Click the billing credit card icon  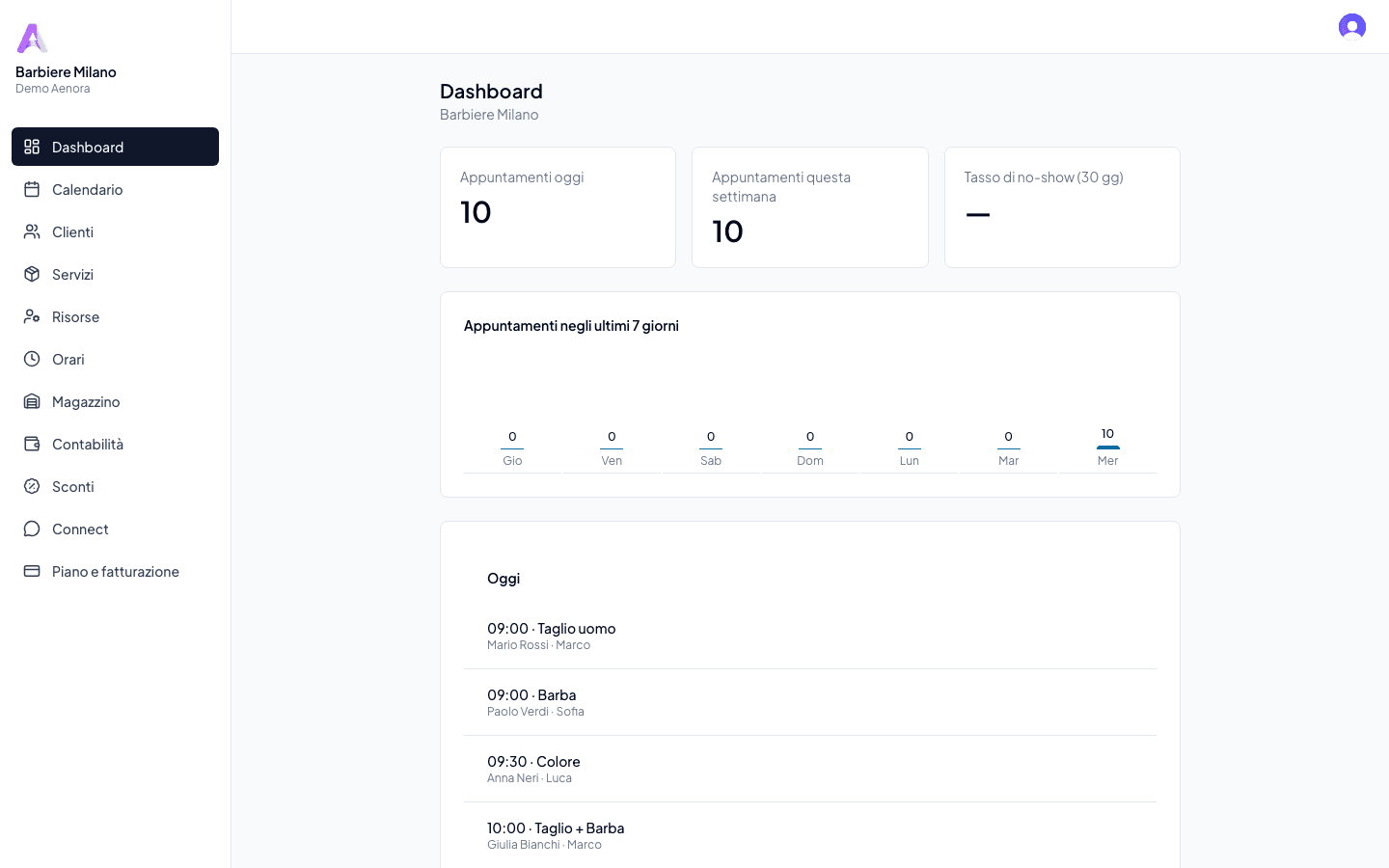pos(32,571)
